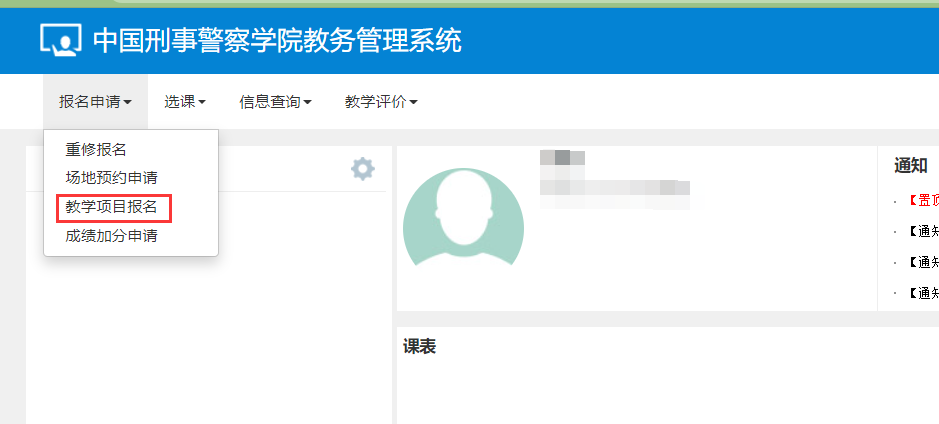
Task: Select 重修报名 from the menu
Action: pos(96,149)
